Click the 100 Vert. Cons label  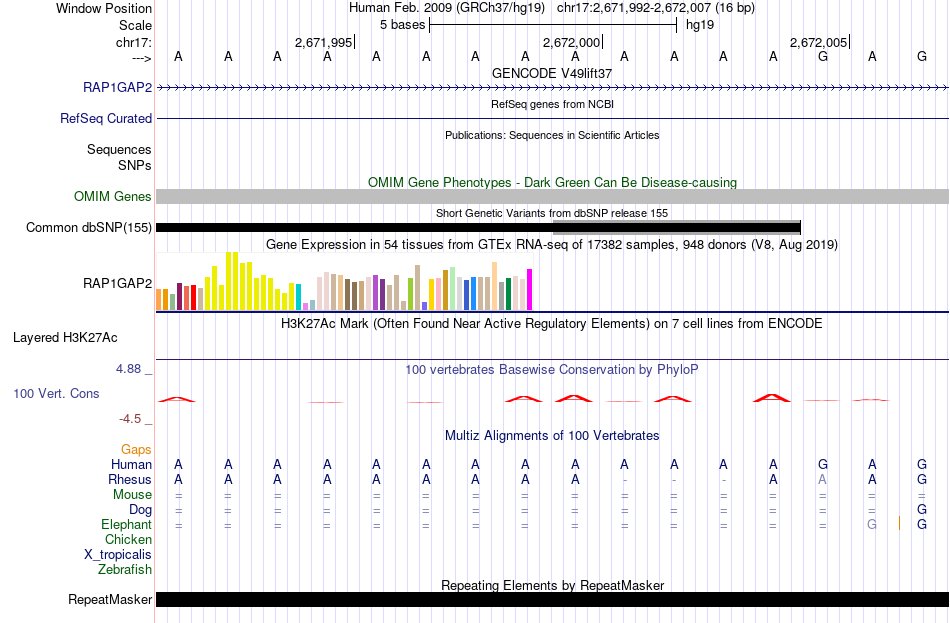[x=56, y=393]
